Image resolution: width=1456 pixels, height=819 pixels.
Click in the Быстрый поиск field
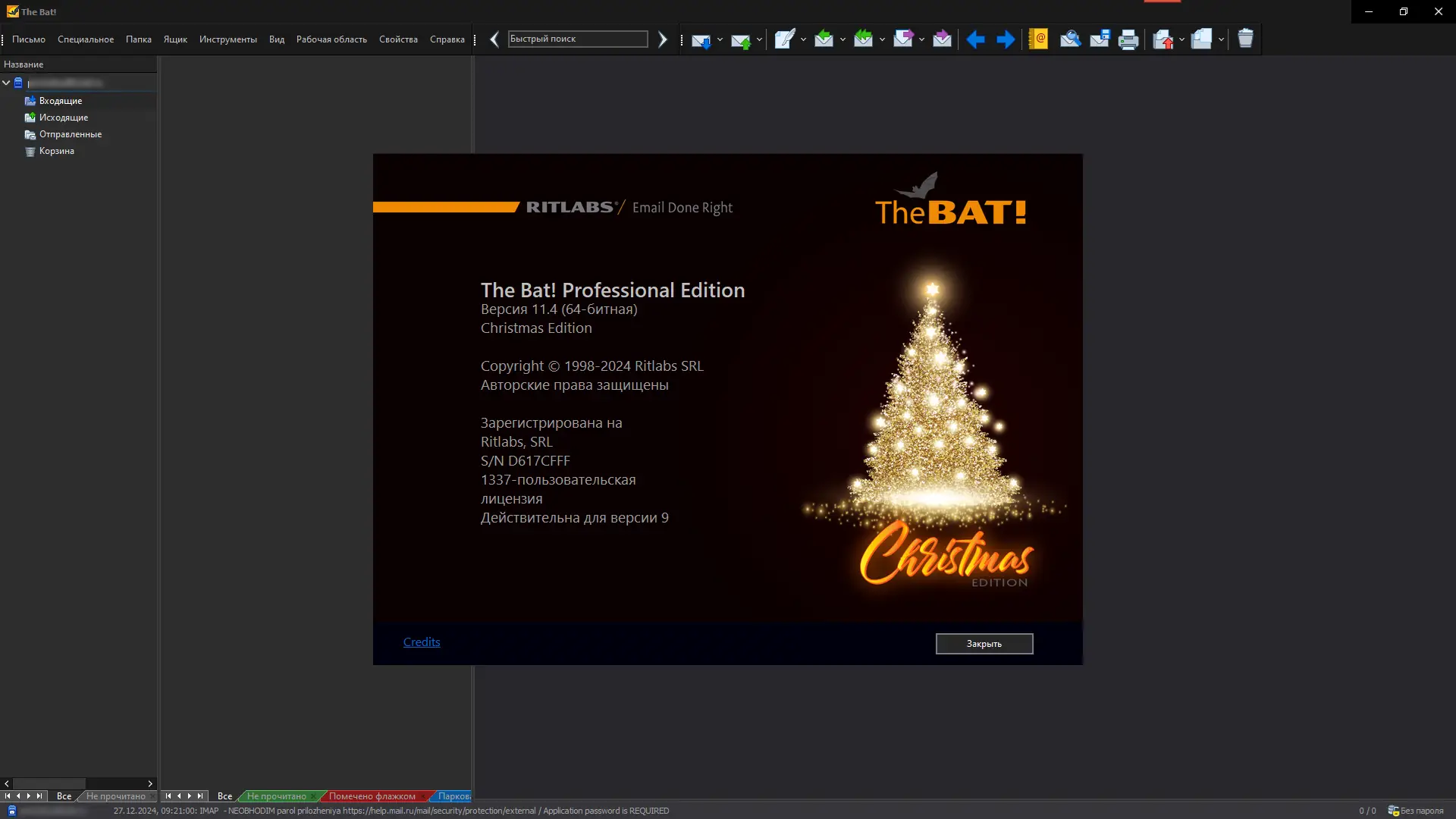577,39
